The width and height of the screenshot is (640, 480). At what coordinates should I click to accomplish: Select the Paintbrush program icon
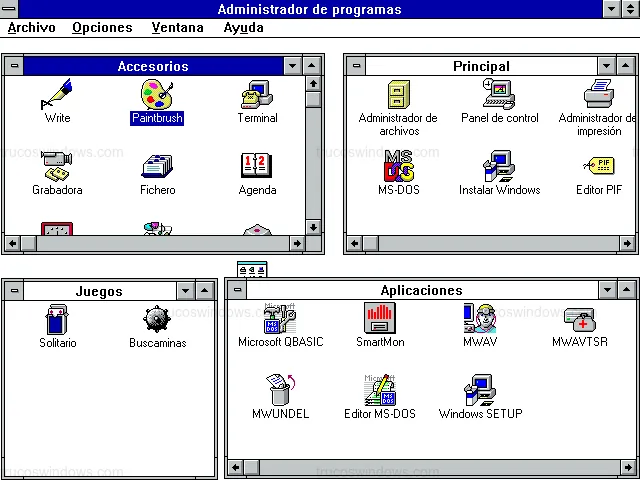point(157,96)
